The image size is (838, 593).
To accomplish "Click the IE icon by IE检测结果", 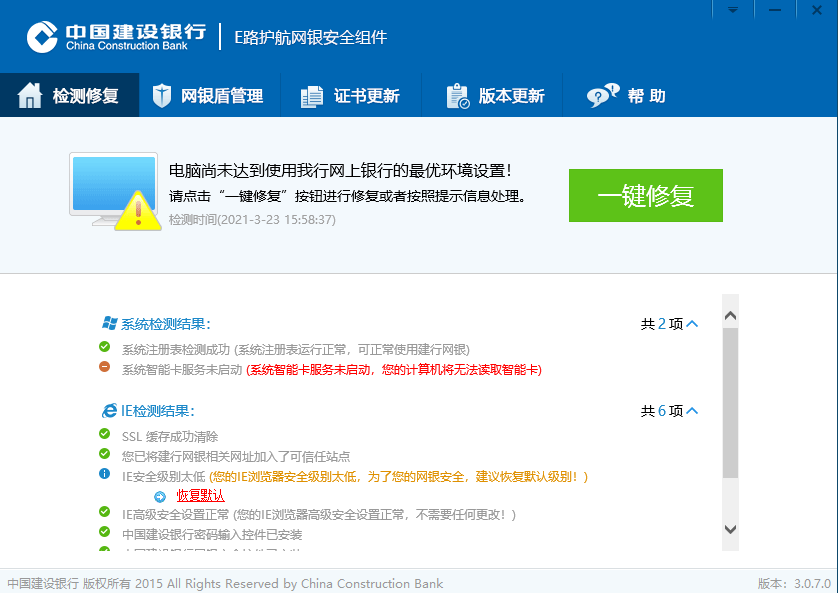I will [110, 410].
